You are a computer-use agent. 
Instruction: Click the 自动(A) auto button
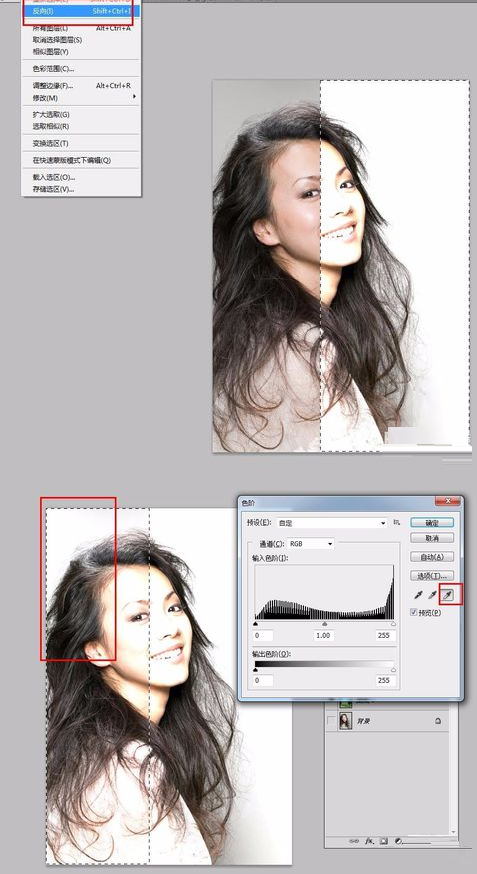(432, 557)
